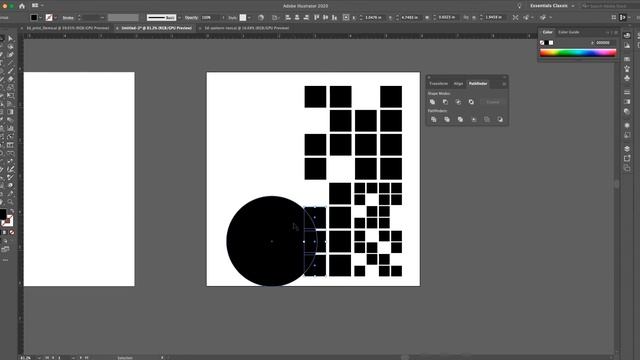Click the Minus Back pathfinder icon
This screenshot has width=640, height=360.
(500, 119)
